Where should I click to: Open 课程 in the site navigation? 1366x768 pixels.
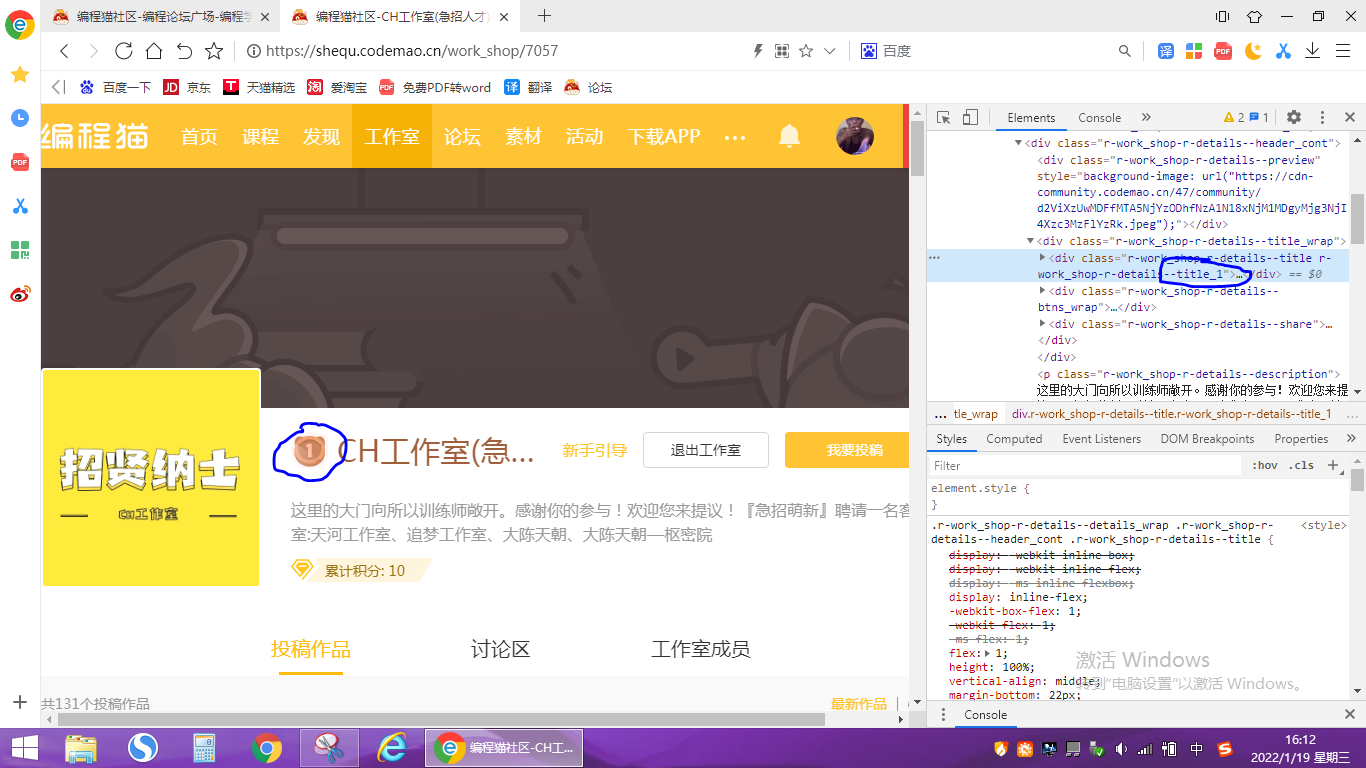[x=260, y=137]
